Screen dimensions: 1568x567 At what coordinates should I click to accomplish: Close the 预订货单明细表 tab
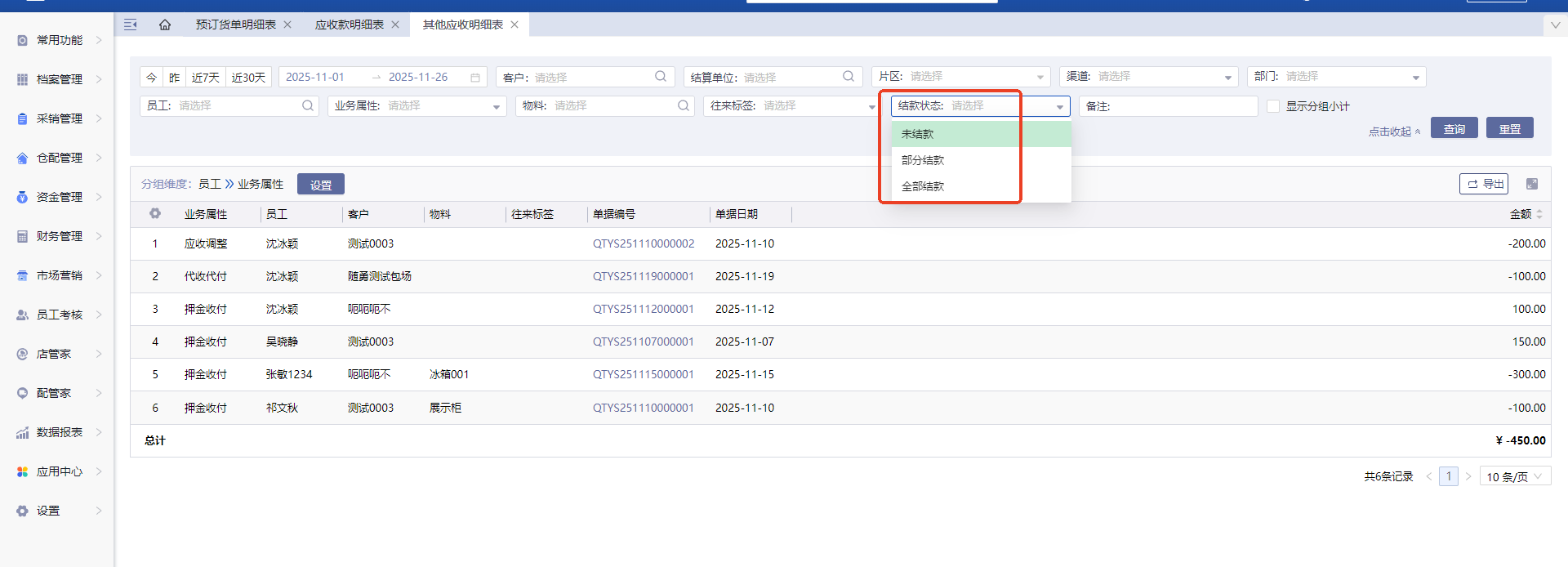[287, 25]
